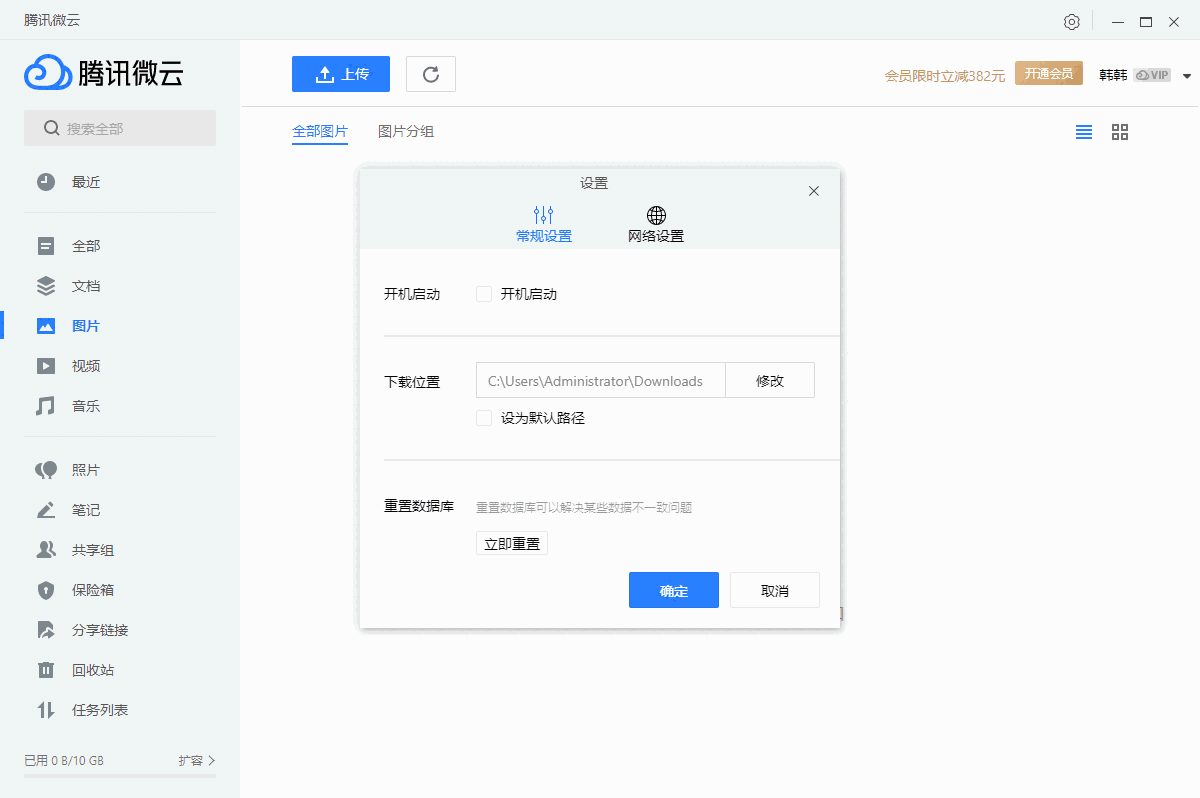Image resolution: width=1200 pixels, height=798 pixels.
Task: Confirm settings with 确定 button
Action: click(673, 590)
